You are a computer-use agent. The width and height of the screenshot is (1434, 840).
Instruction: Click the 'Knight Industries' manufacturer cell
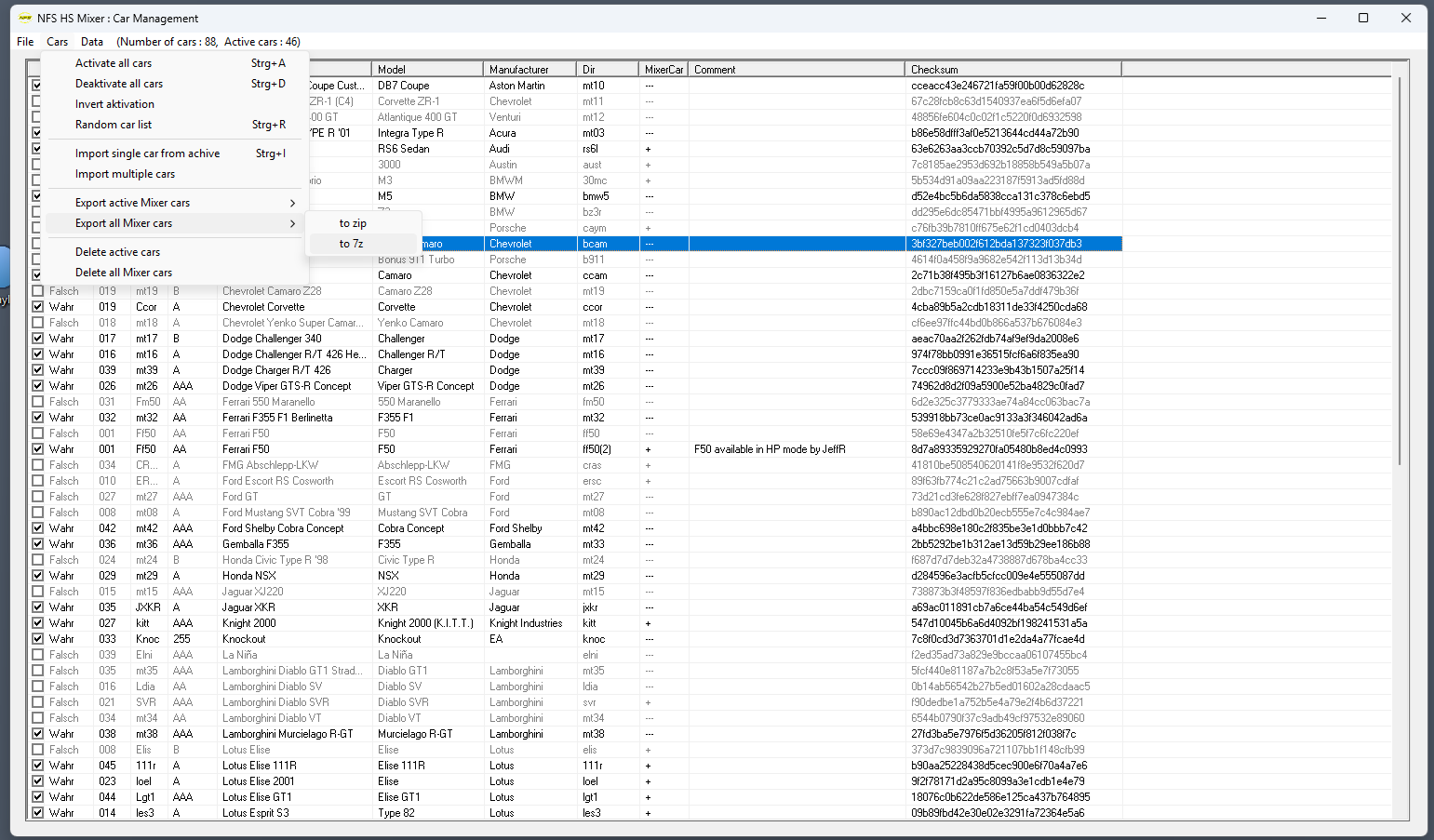click(x=526, y=623)
